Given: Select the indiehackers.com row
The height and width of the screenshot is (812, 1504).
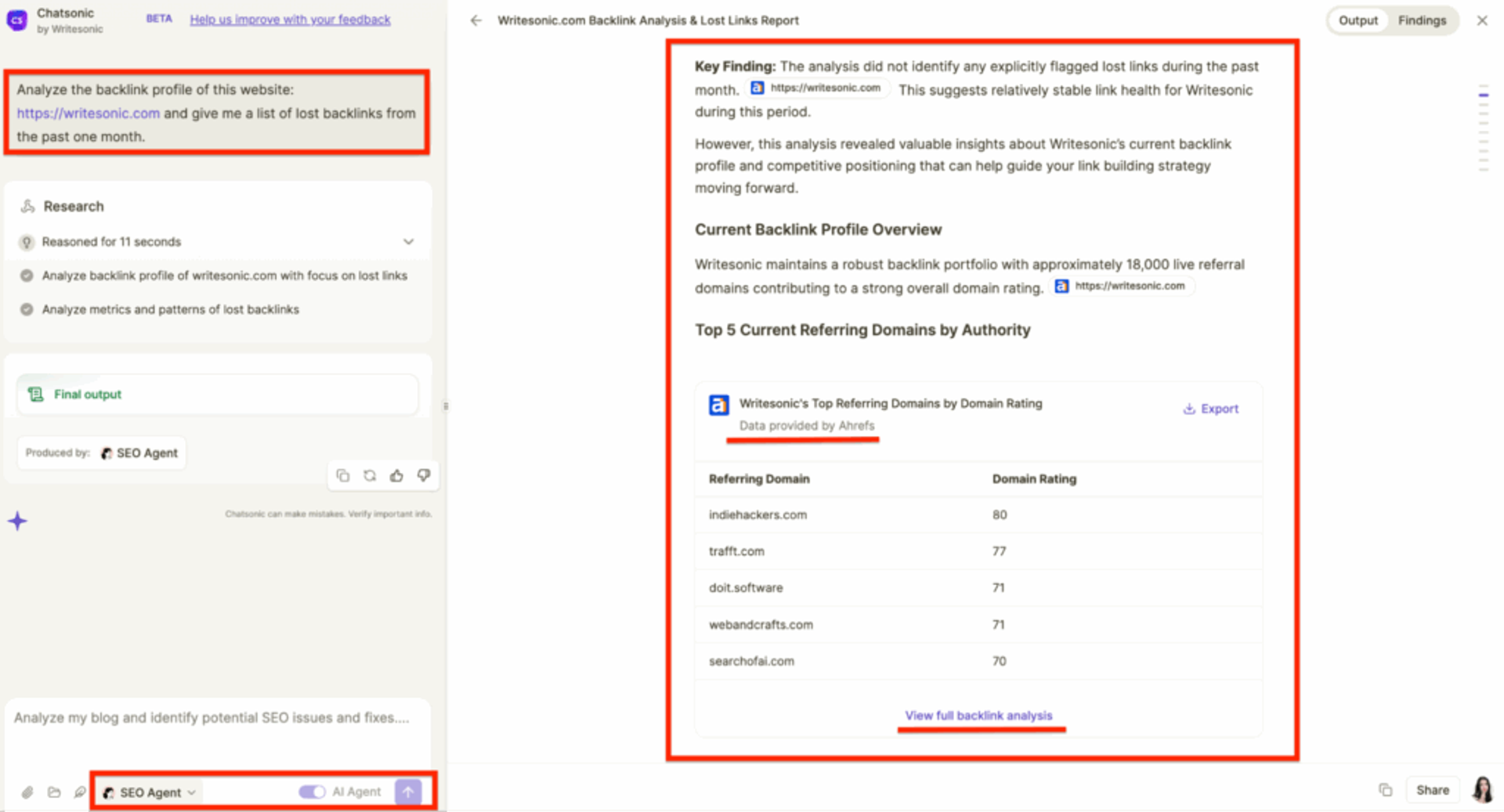Looking at the screenshot, I should 978,514.
